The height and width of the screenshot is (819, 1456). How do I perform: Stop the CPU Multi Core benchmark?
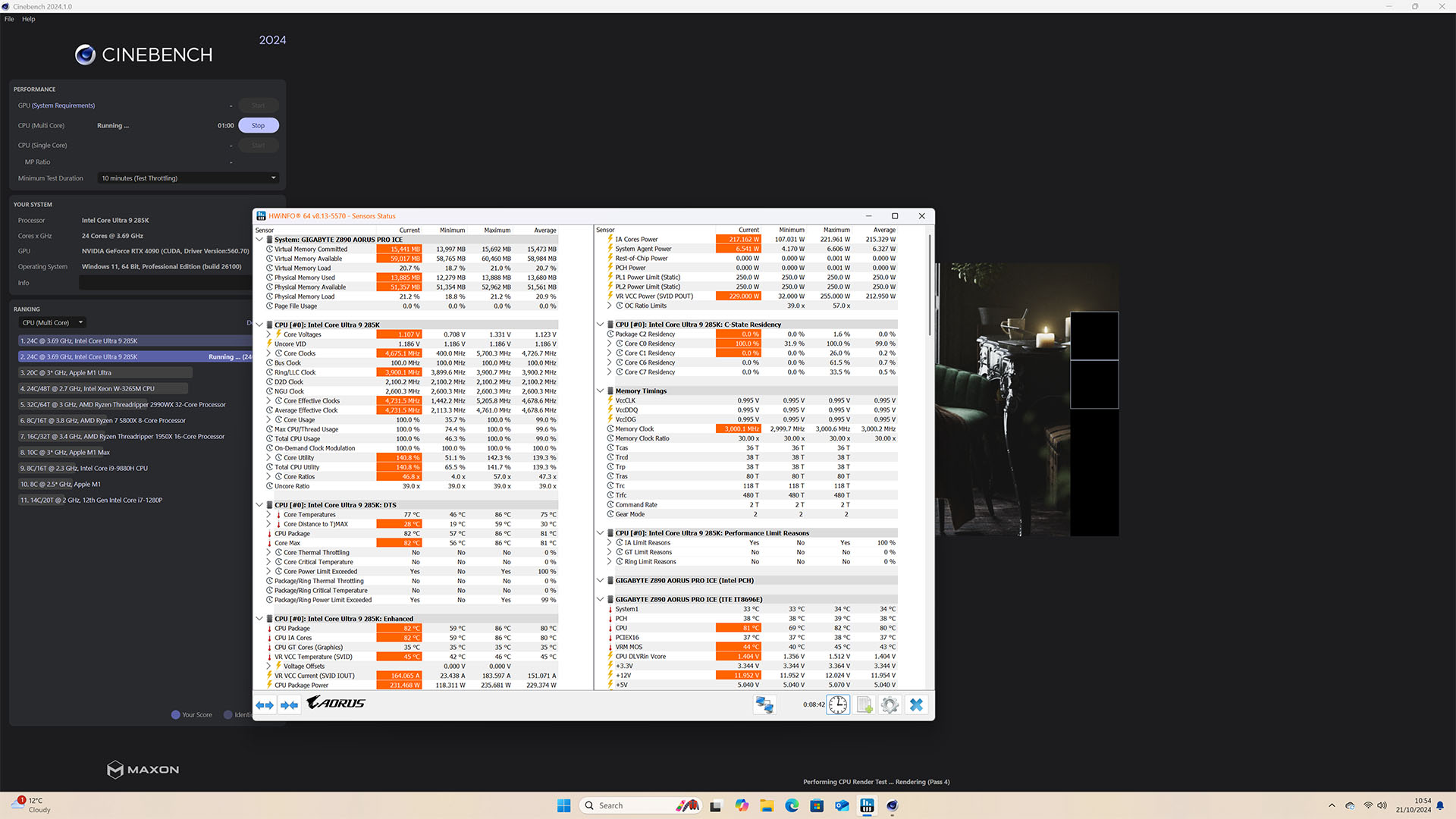click(x=259, y=126)
